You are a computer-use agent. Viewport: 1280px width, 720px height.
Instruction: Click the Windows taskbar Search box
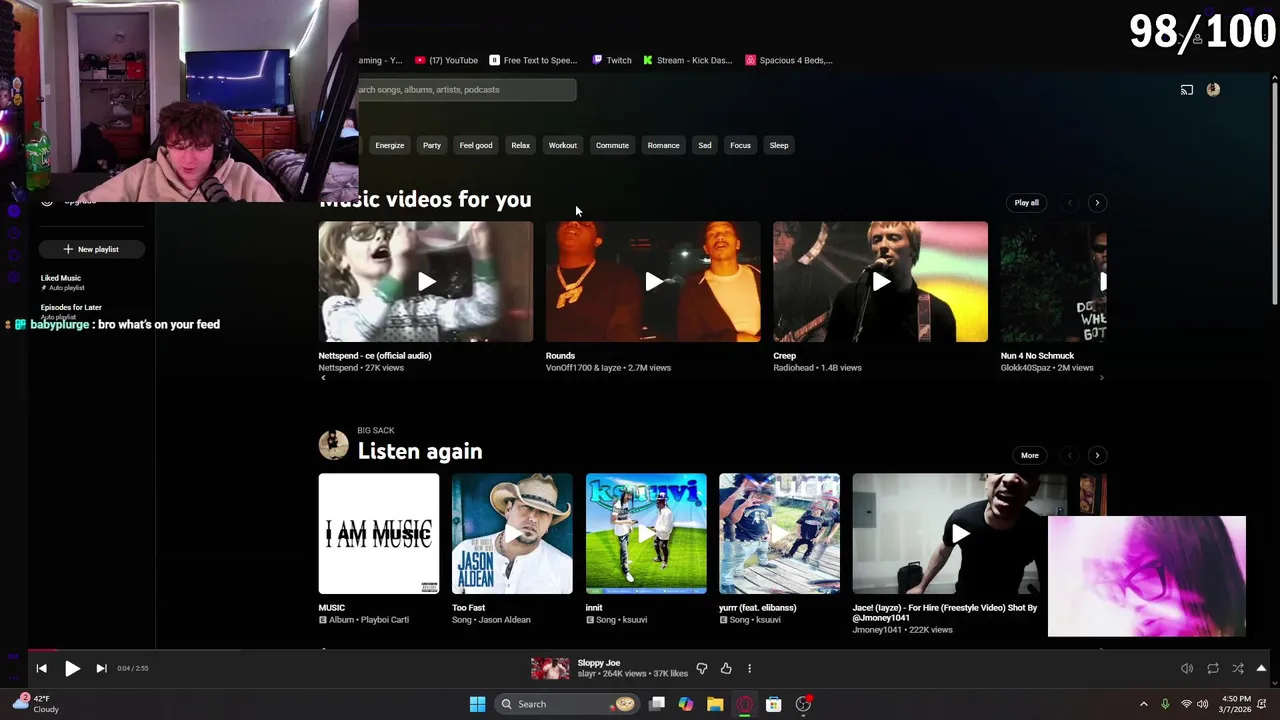pyautogui.click(x=568, y=704)
